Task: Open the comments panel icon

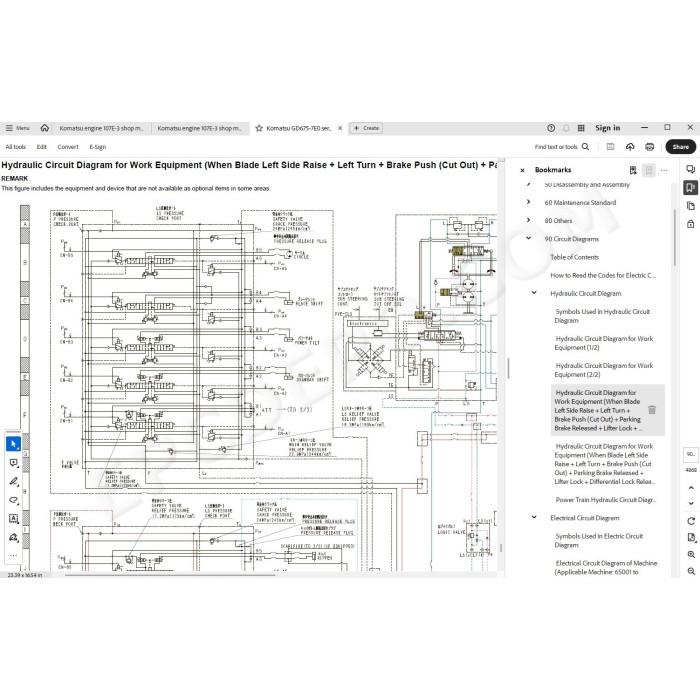Action: point(690,169)
